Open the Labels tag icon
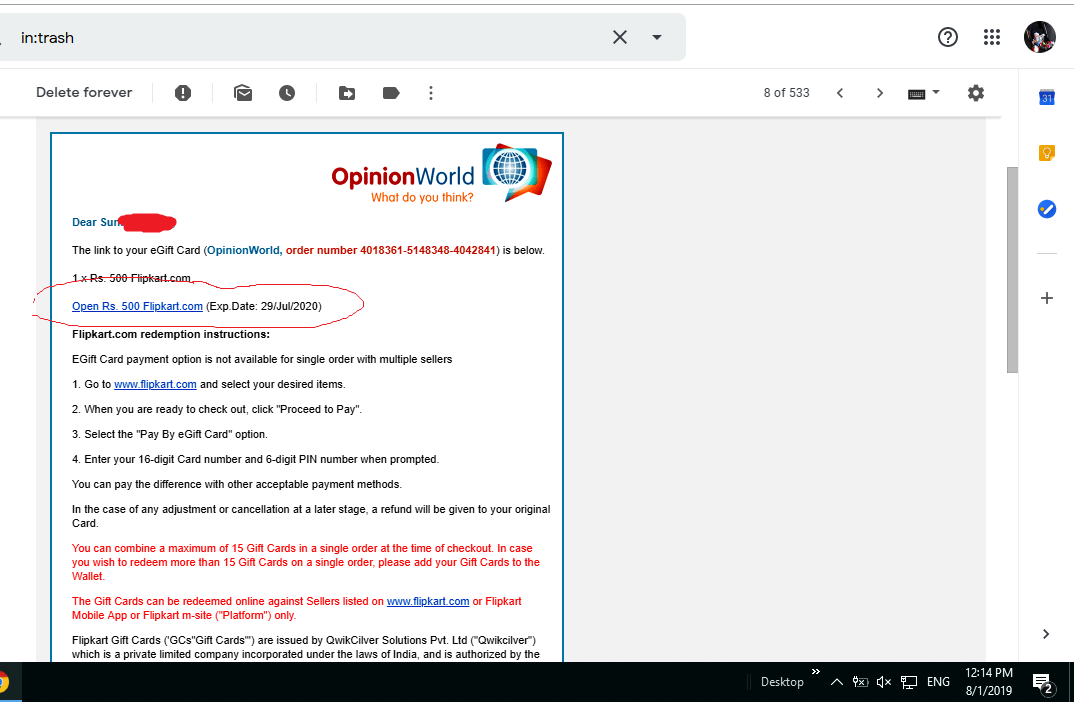 coord(391,93)
